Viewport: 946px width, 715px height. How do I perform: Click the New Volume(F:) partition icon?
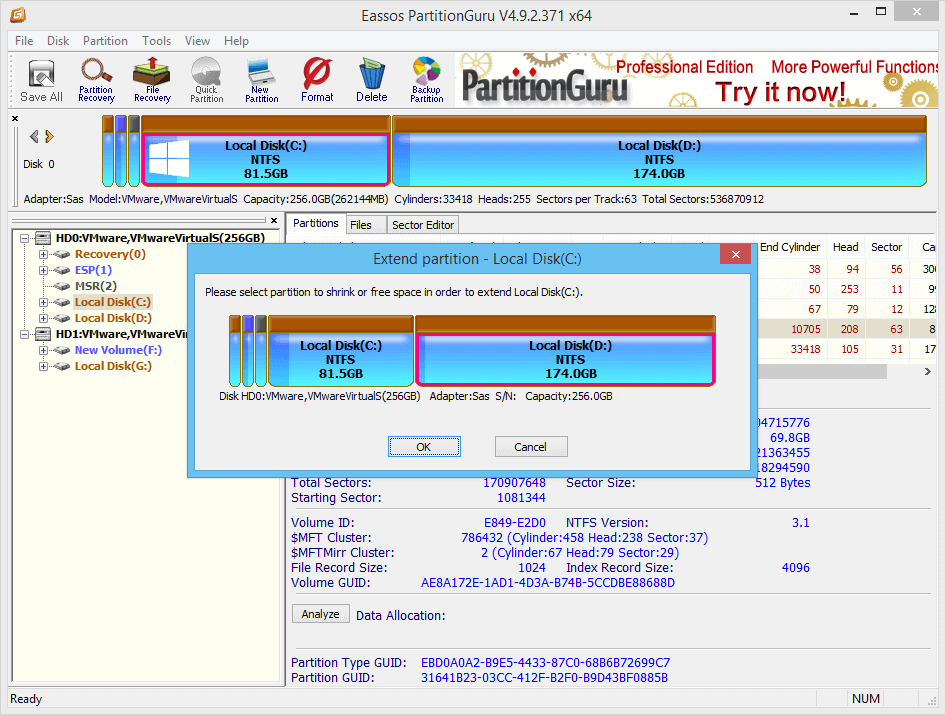click(62, 351)
